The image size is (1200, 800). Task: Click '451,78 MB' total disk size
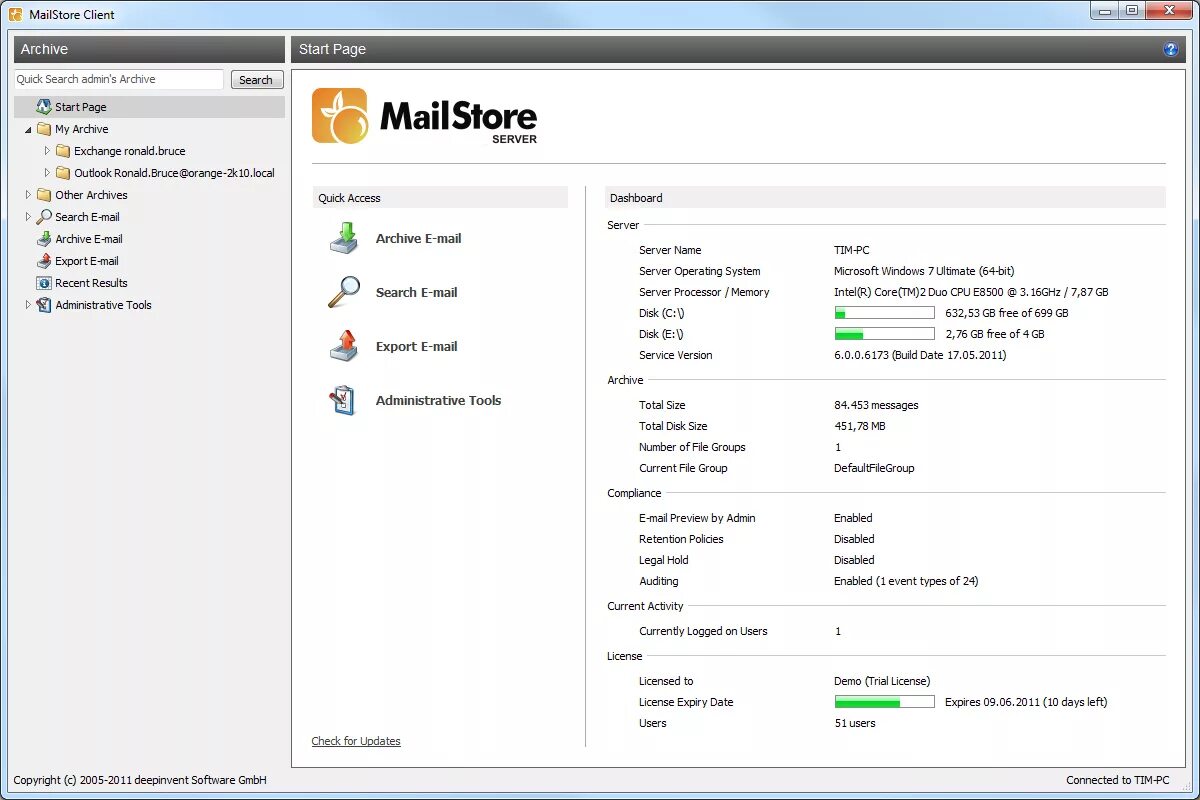click(x=860, y=426)
